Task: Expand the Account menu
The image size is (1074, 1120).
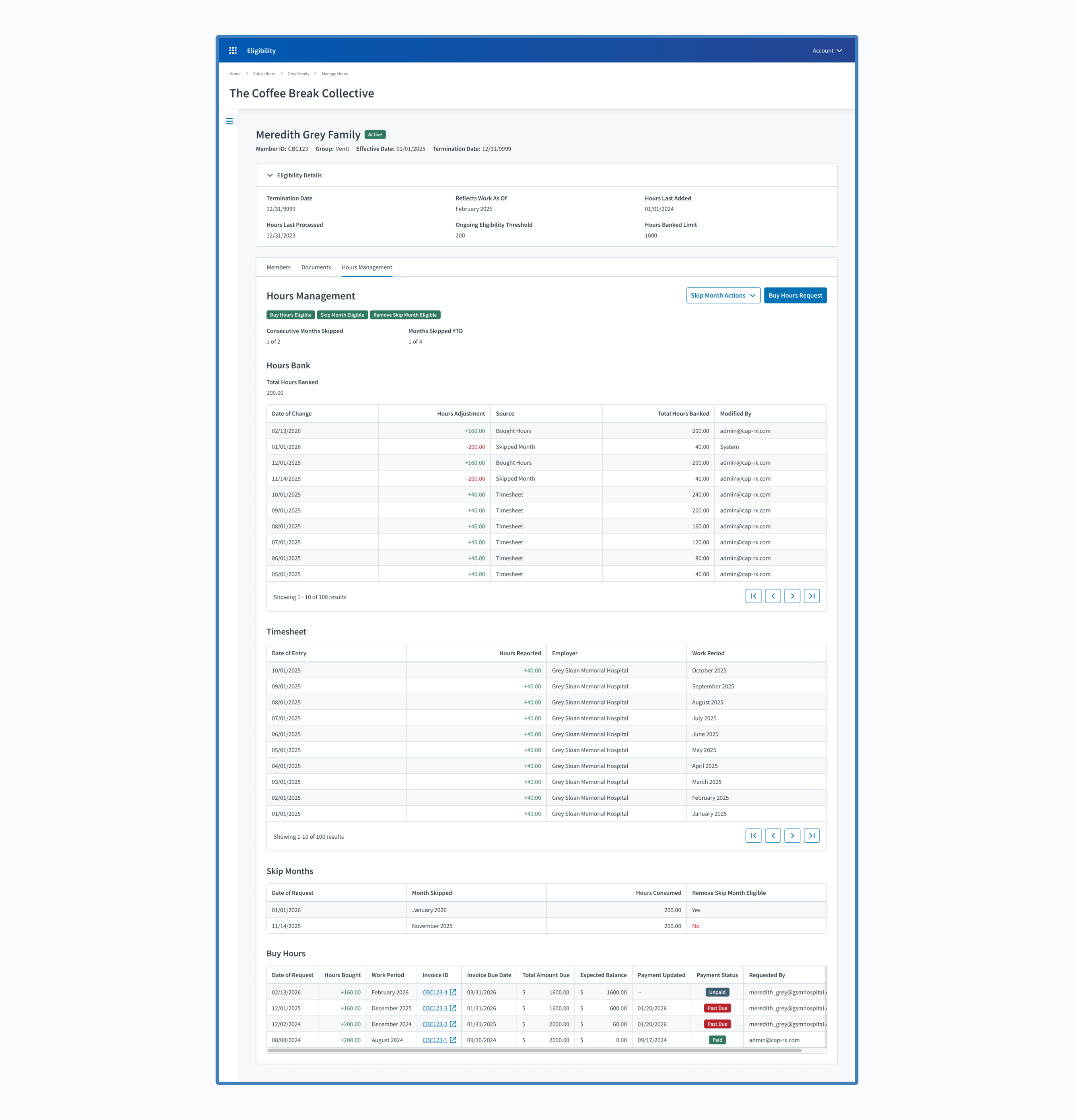Action: 827,51
